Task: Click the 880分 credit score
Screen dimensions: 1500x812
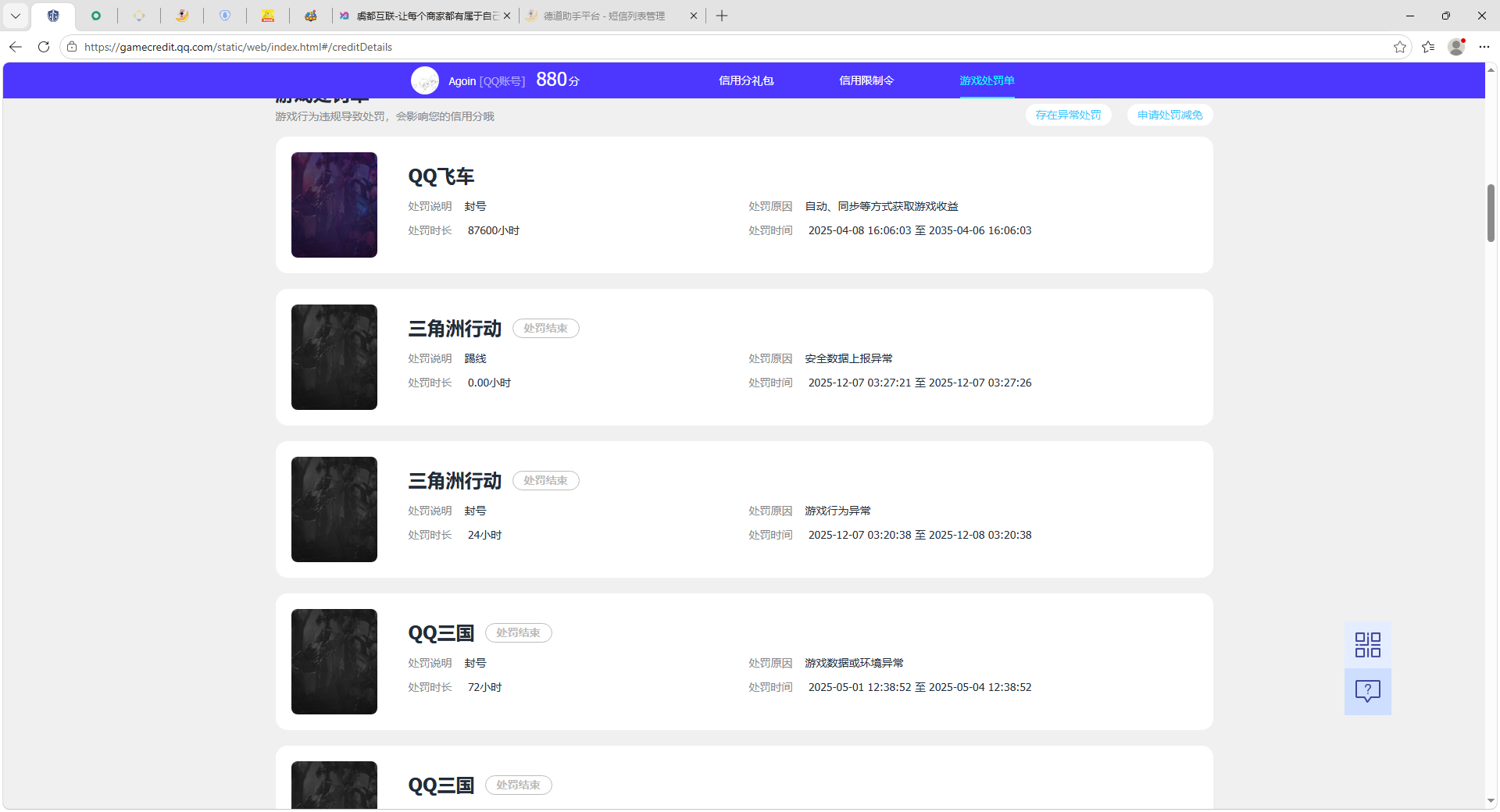Action: (x=558, y=80)
